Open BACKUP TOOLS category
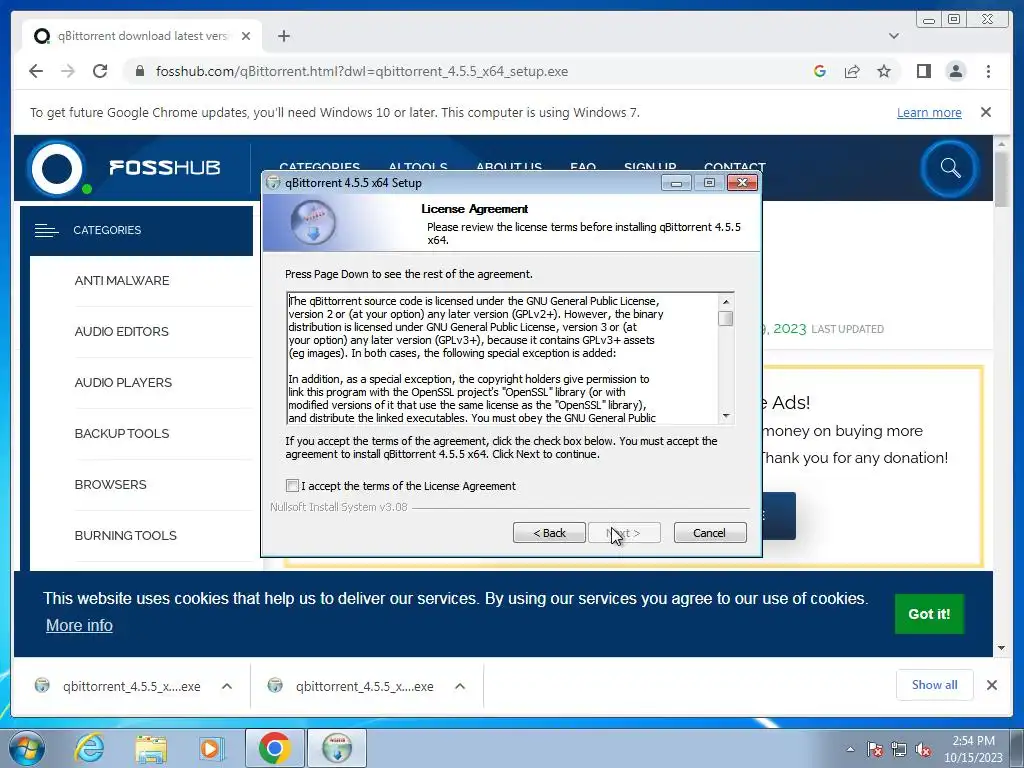This screenshot has height=768, width=1024. point(122,434)
